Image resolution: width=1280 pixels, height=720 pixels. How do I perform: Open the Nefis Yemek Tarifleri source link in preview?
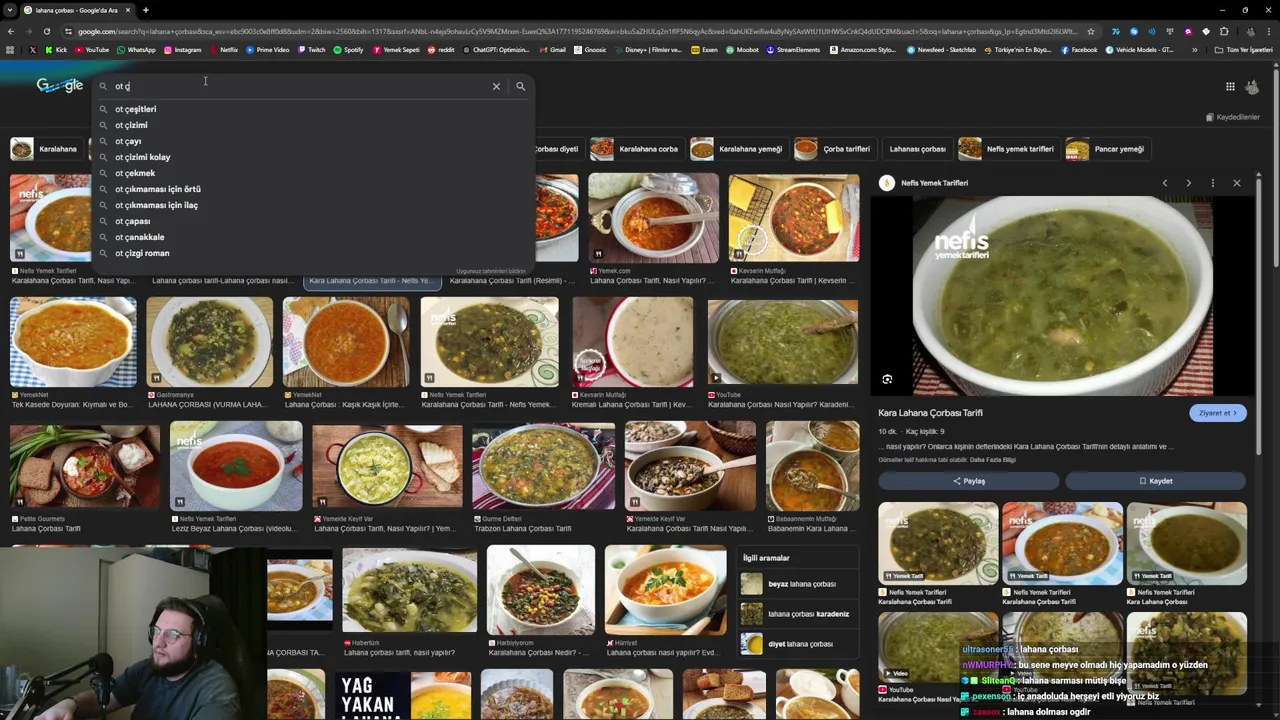click(x=925, y=183)
